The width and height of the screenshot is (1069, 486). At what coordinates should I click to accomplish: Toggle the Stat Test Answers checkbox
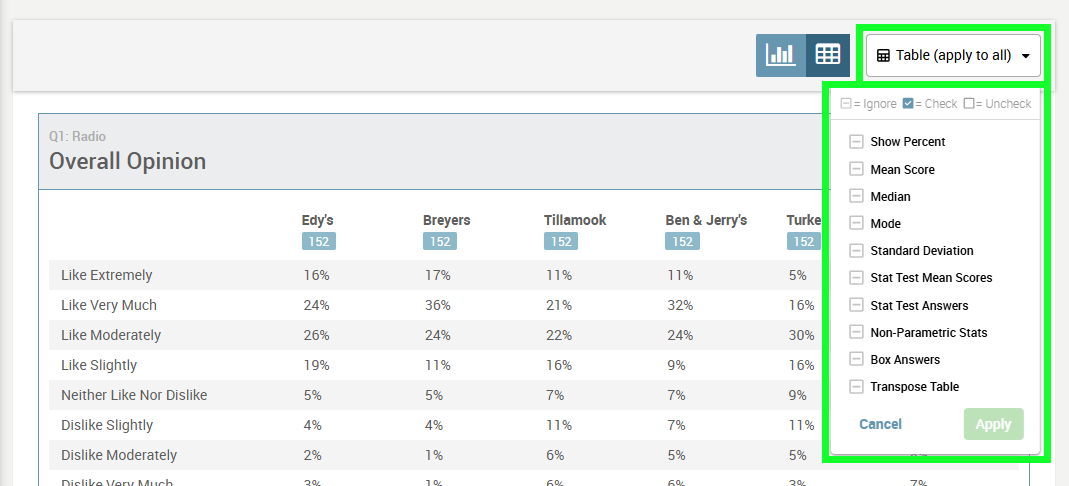click(856, 305)
